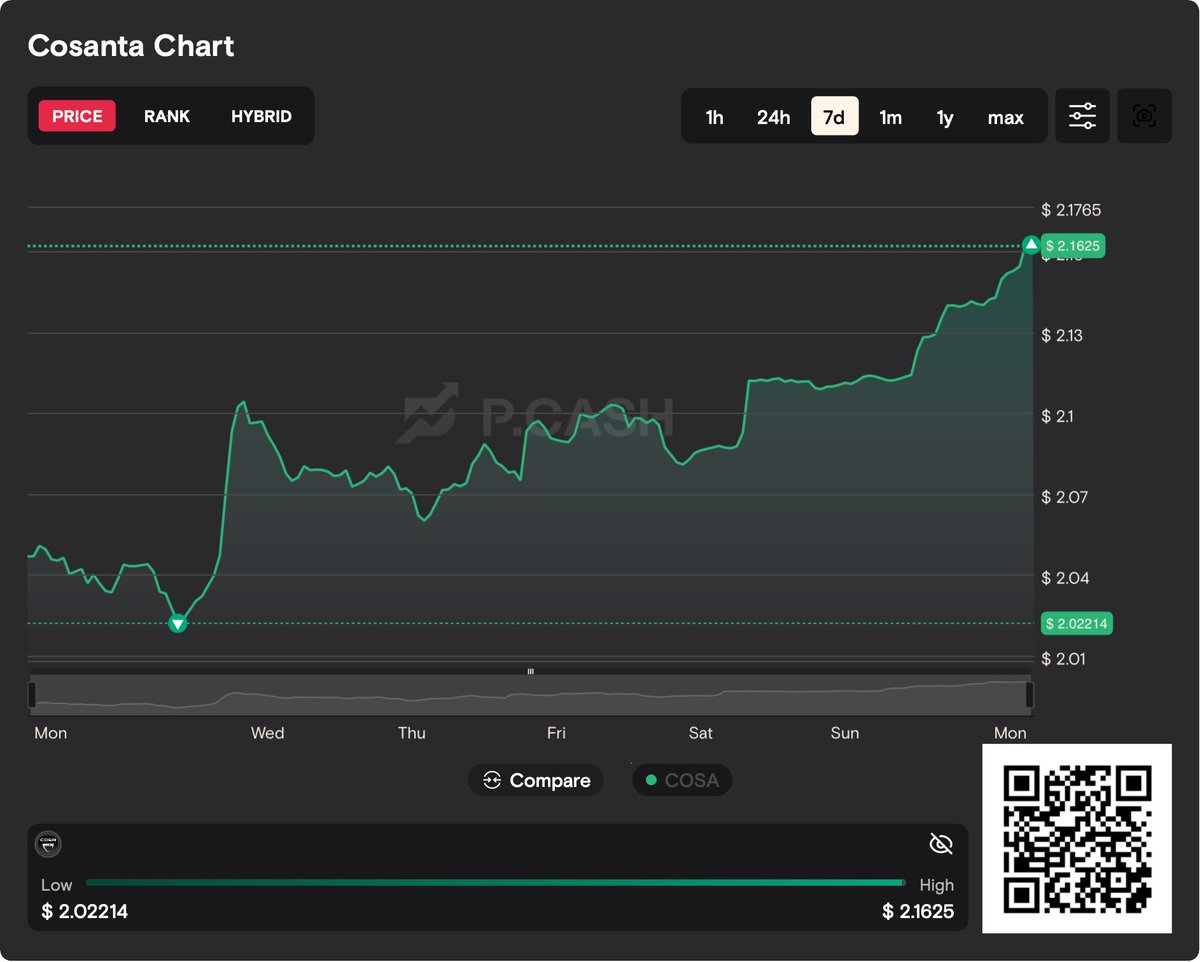Image resolution: width=1200 pixels, height=962 pixels.
Task: Click the Sat date axis label
Action: tap(700, 733)
